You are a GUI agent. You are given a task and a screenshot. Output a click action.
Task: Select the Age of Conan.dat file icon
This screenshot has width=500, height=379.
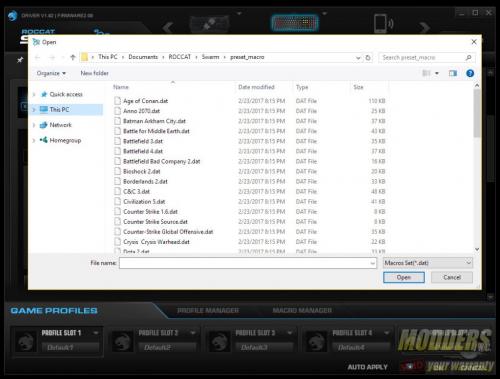(x=117, y=101)
